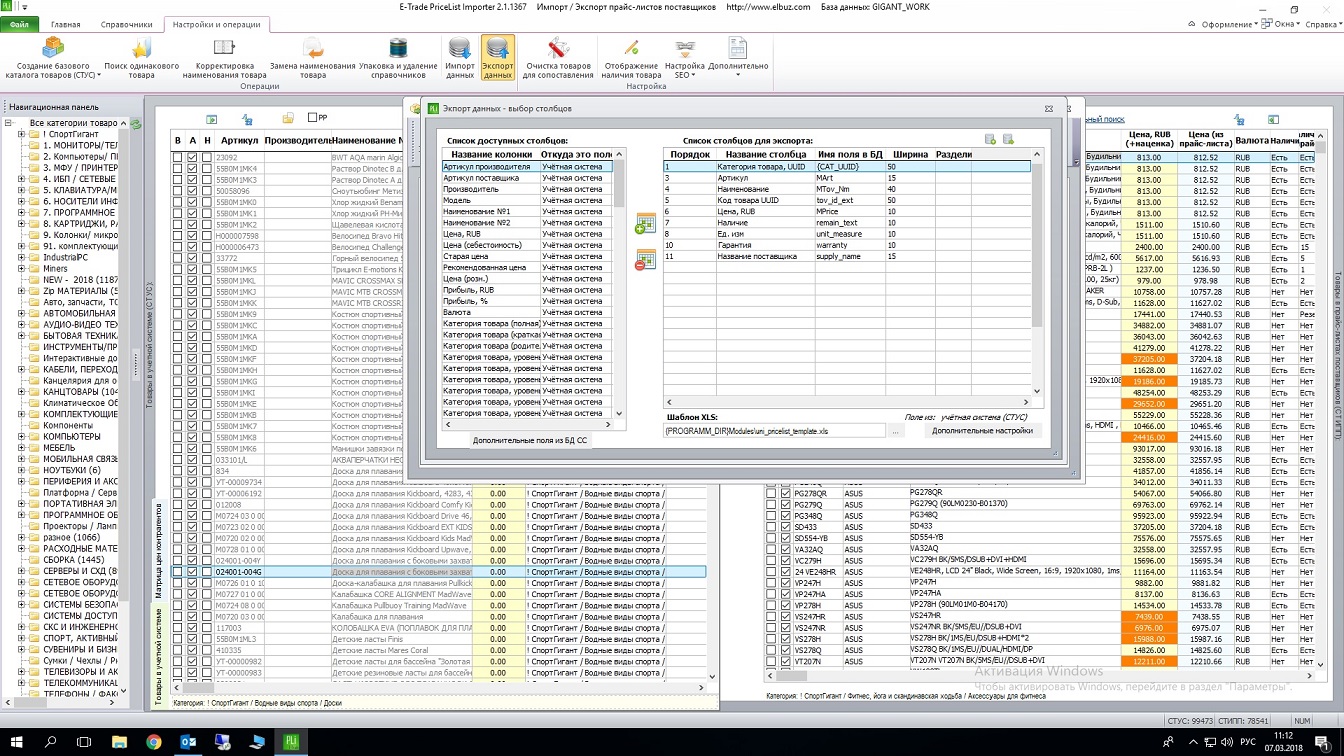Image resolution: width=1344 pixels, height=756 pixels.
Task: Click the Шаблон XLS path input field
Action: (x=775, y=431)
